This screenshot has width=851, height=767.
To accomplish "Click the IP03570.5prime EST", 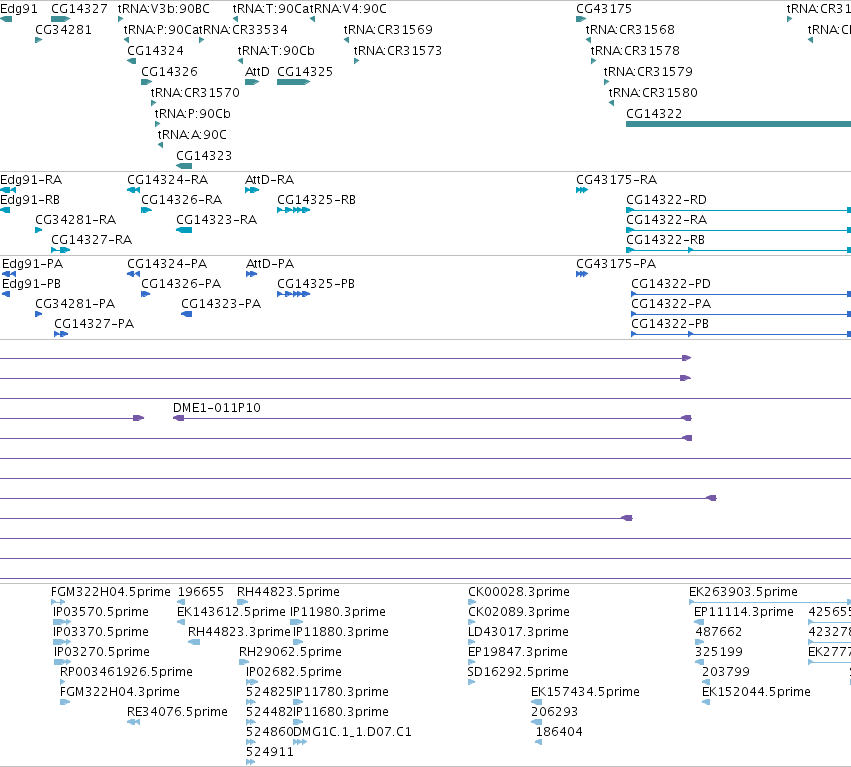I will click(x=62, y=622).
